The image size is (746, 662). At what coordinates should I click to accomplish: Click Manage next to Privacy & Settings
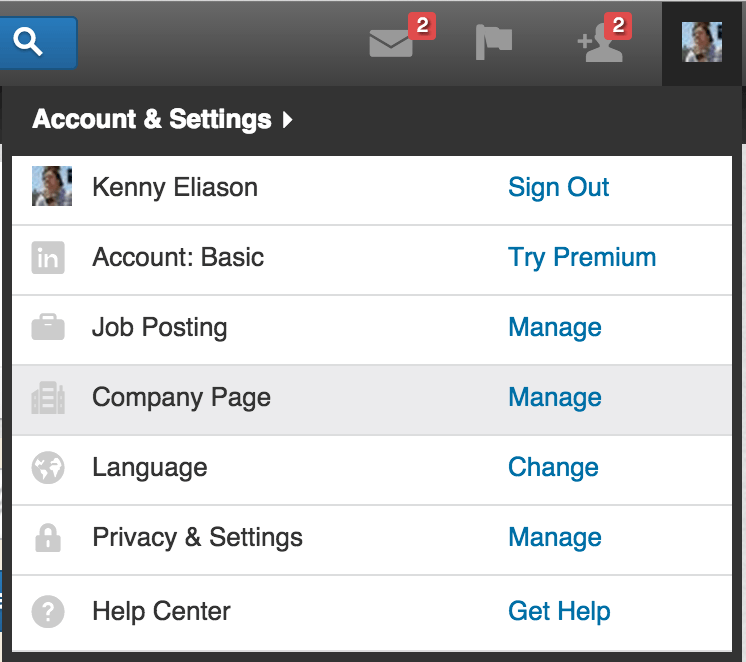pos(555,538)
